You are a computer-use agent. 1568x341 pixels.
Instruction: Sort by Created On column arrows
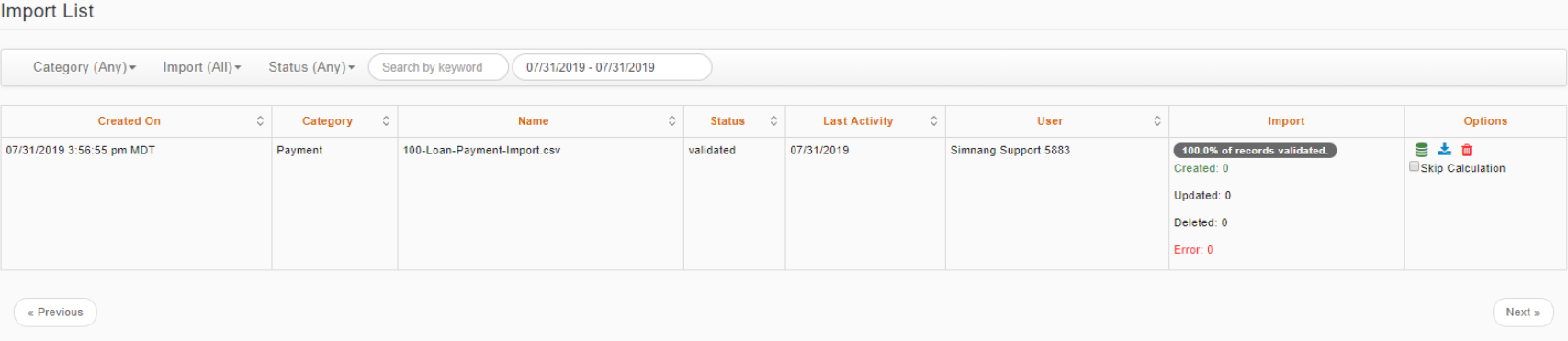click(x=260, y=121)
